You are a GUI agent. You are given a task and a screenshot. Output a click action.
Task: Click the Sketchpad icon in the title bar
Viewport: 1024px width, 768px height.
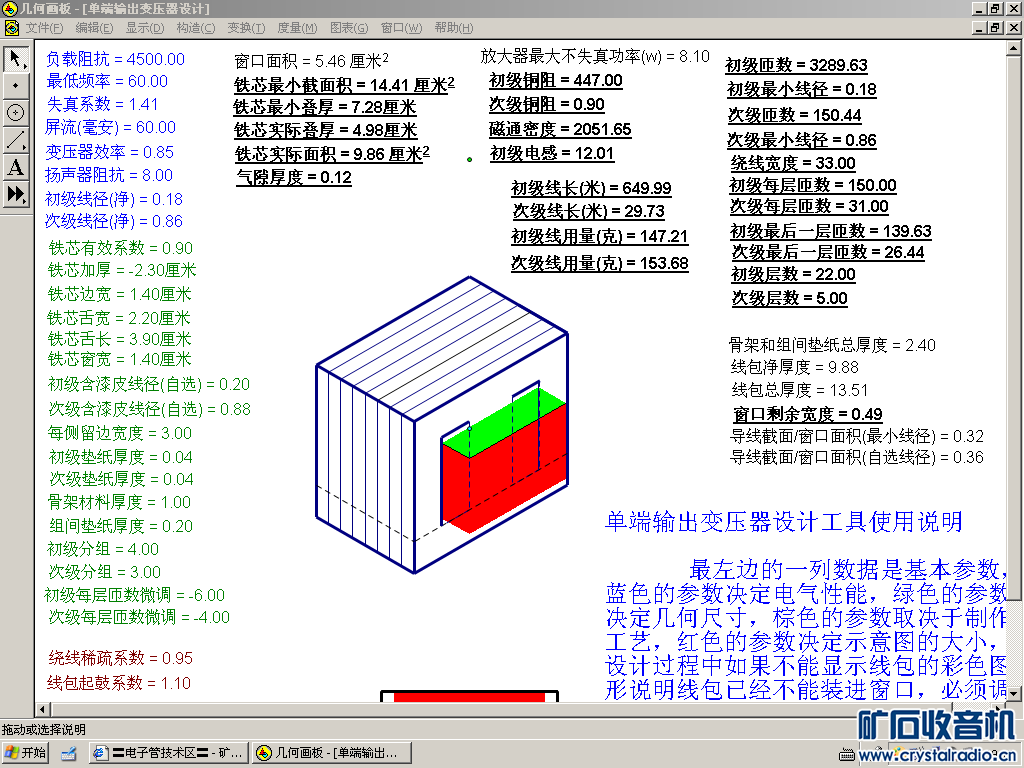coord(9,8)
